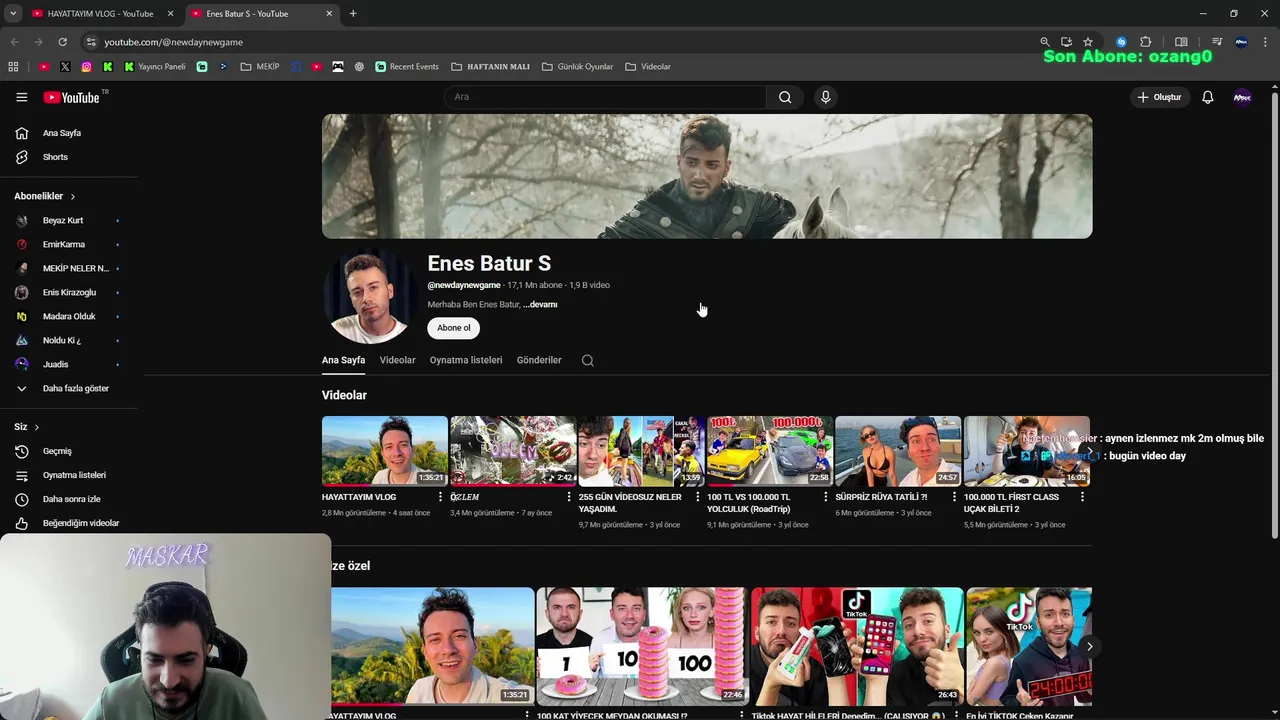Switch to the Gönderiler channel tab
The width and height of the screenshot is (1280, 720).
coord(539,360)
